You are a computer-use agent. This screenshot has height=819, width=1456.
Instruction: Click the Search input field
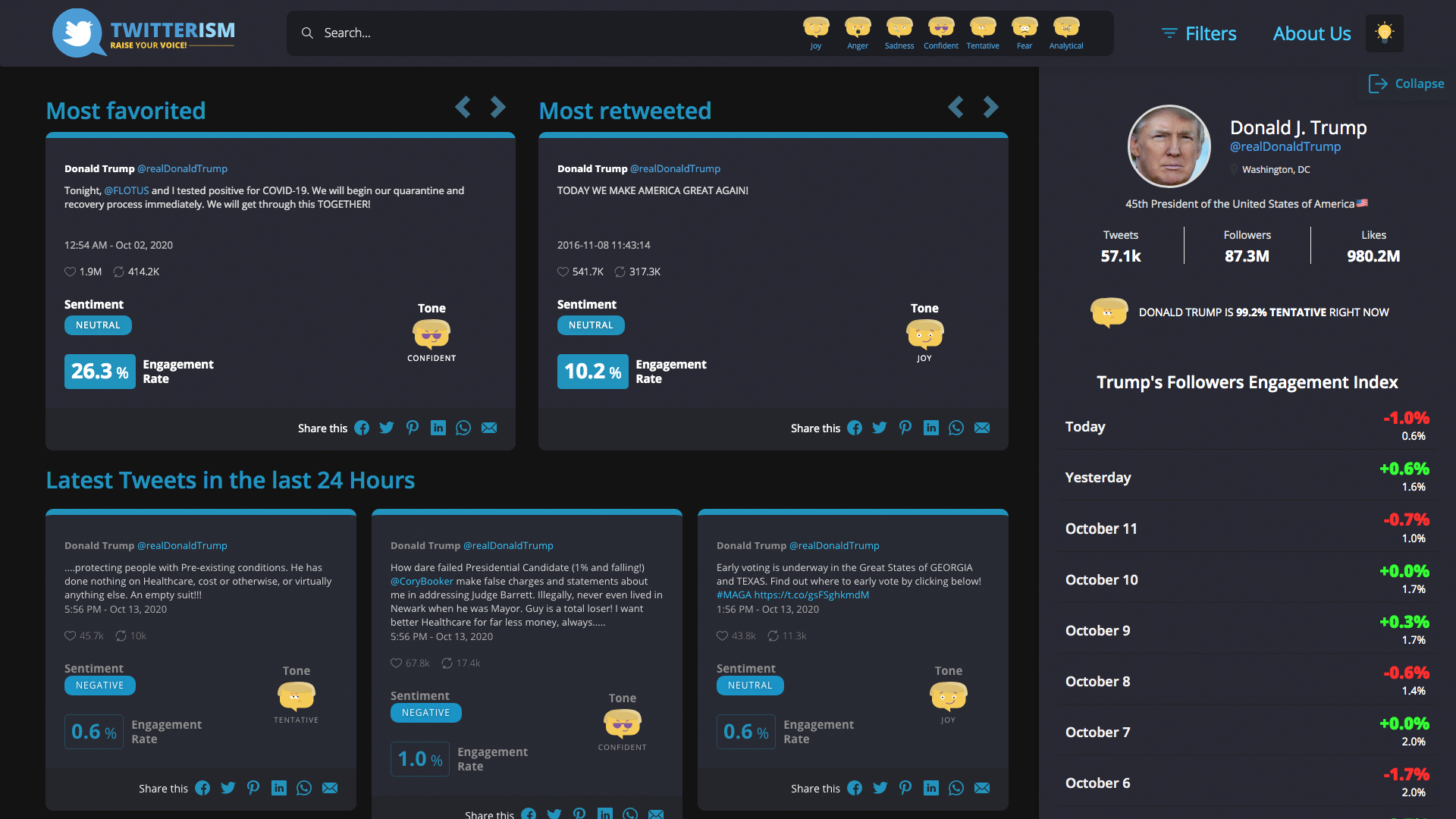tap(531, 33)
